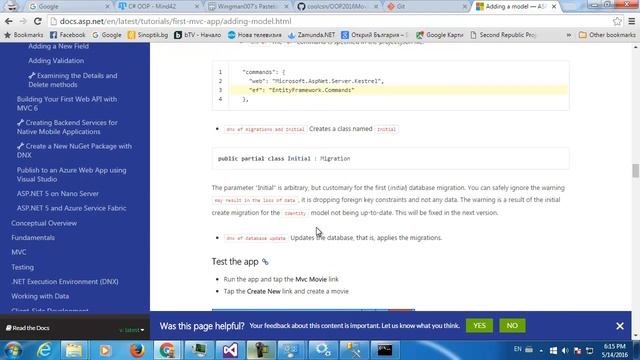Go back to the previous browser page
This screenshot has width=640, height=360.
[x=9, y=21]
